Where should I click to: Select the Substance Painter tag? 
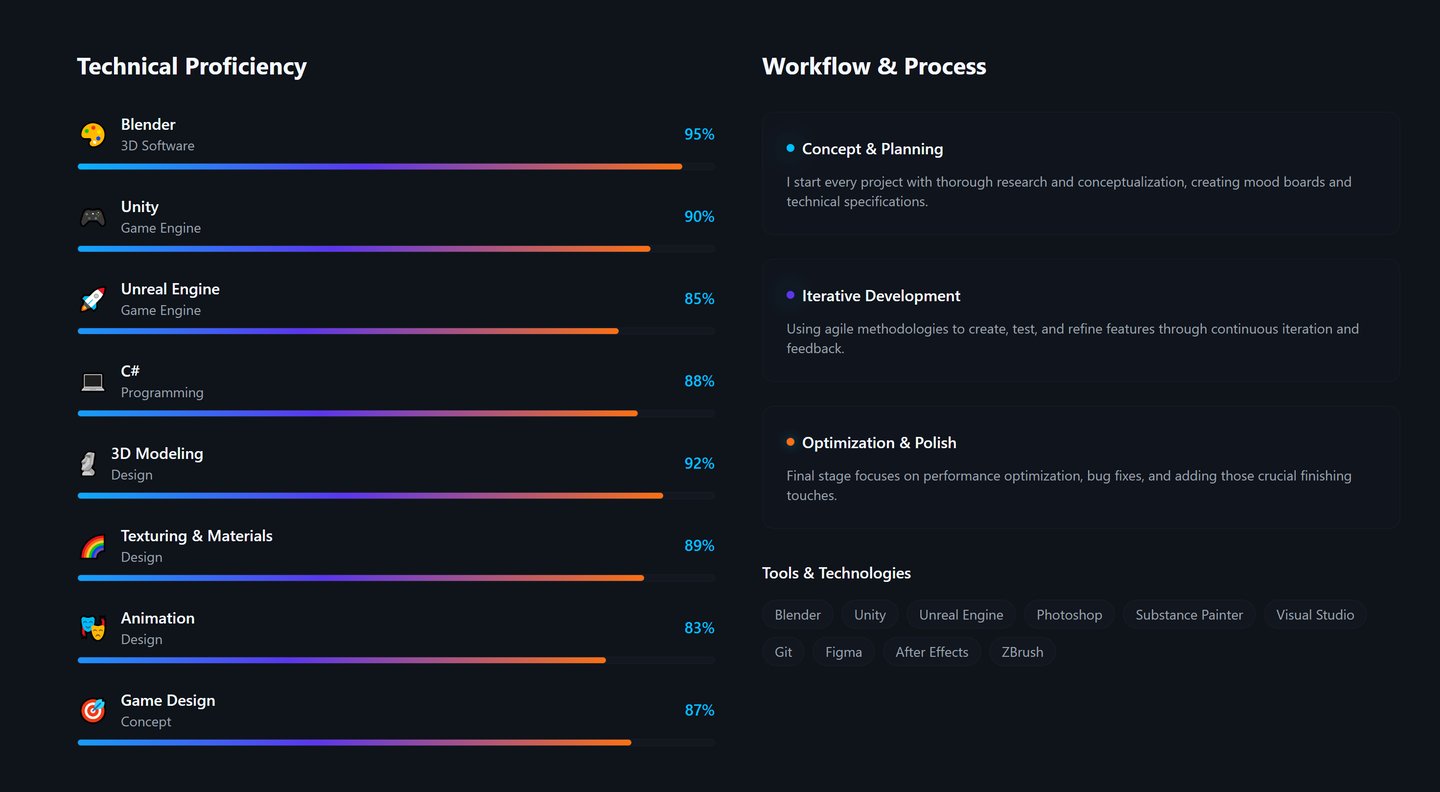point(1189,615)
